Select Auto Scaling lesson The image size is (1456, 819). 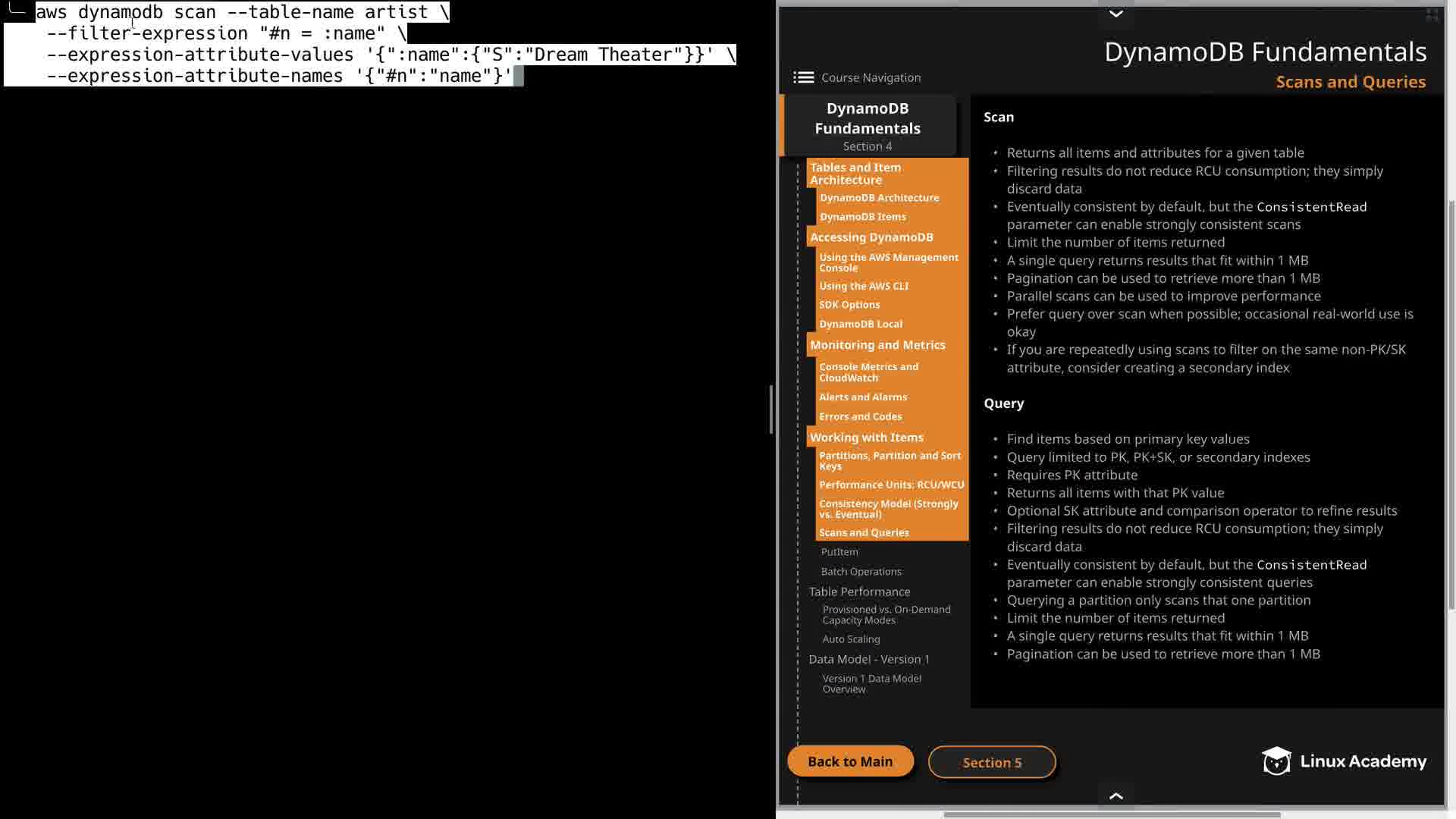coord(851,639)
